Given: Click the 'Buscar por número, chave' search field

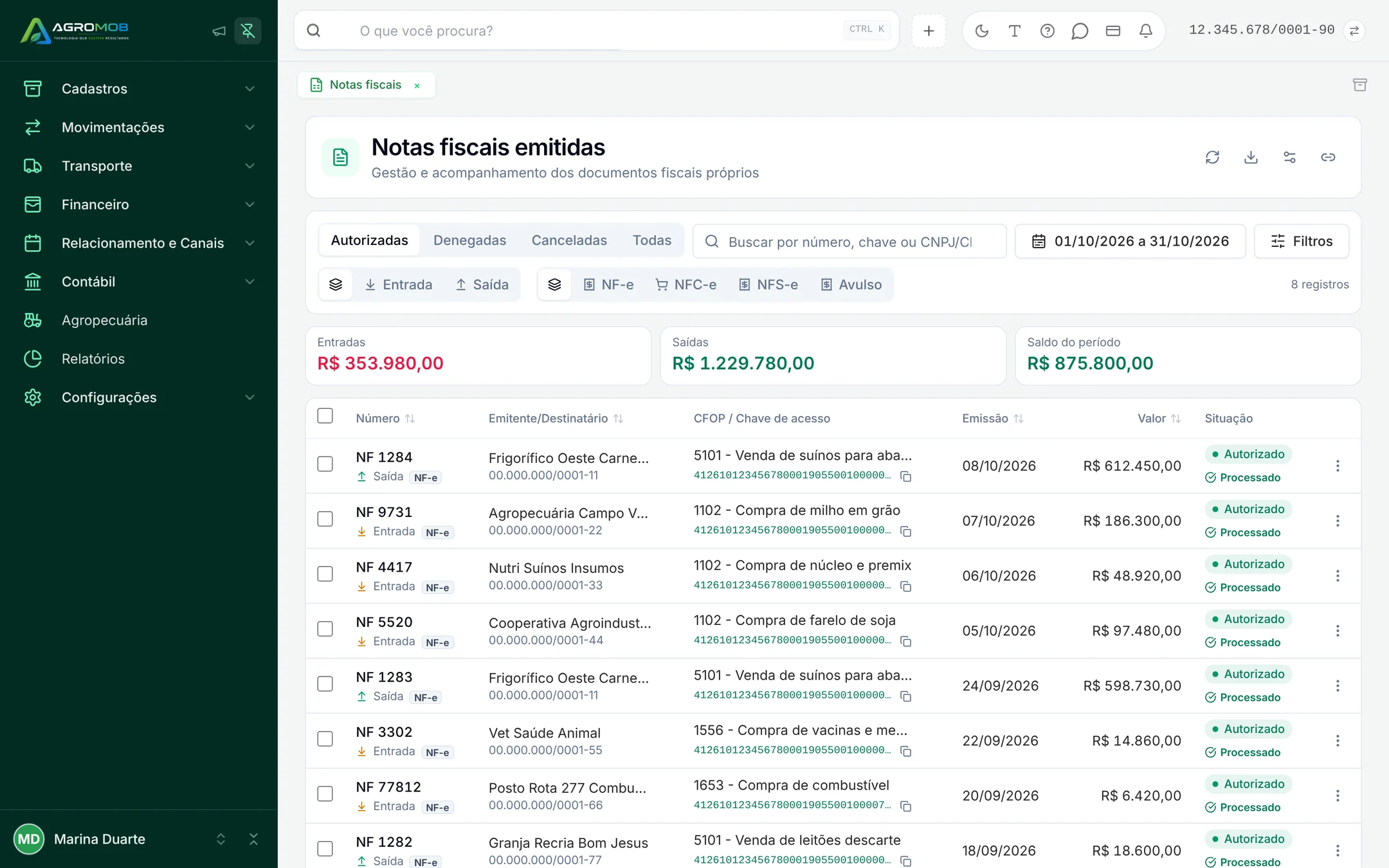Looking at the screenshot, I should (849, 241).
